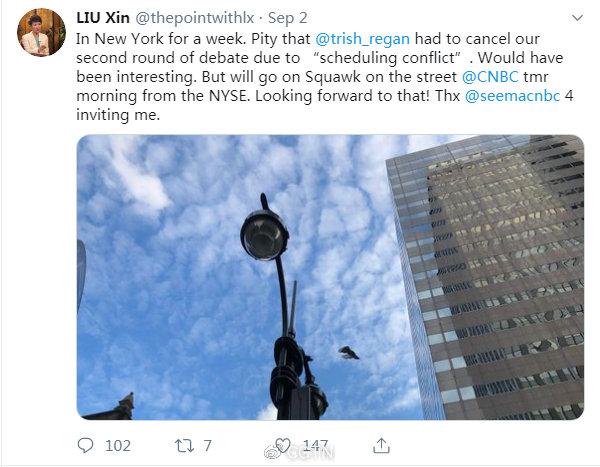Click the reply speech bubble icon
The width and height of the screenshot is (600, 467).
85,445
